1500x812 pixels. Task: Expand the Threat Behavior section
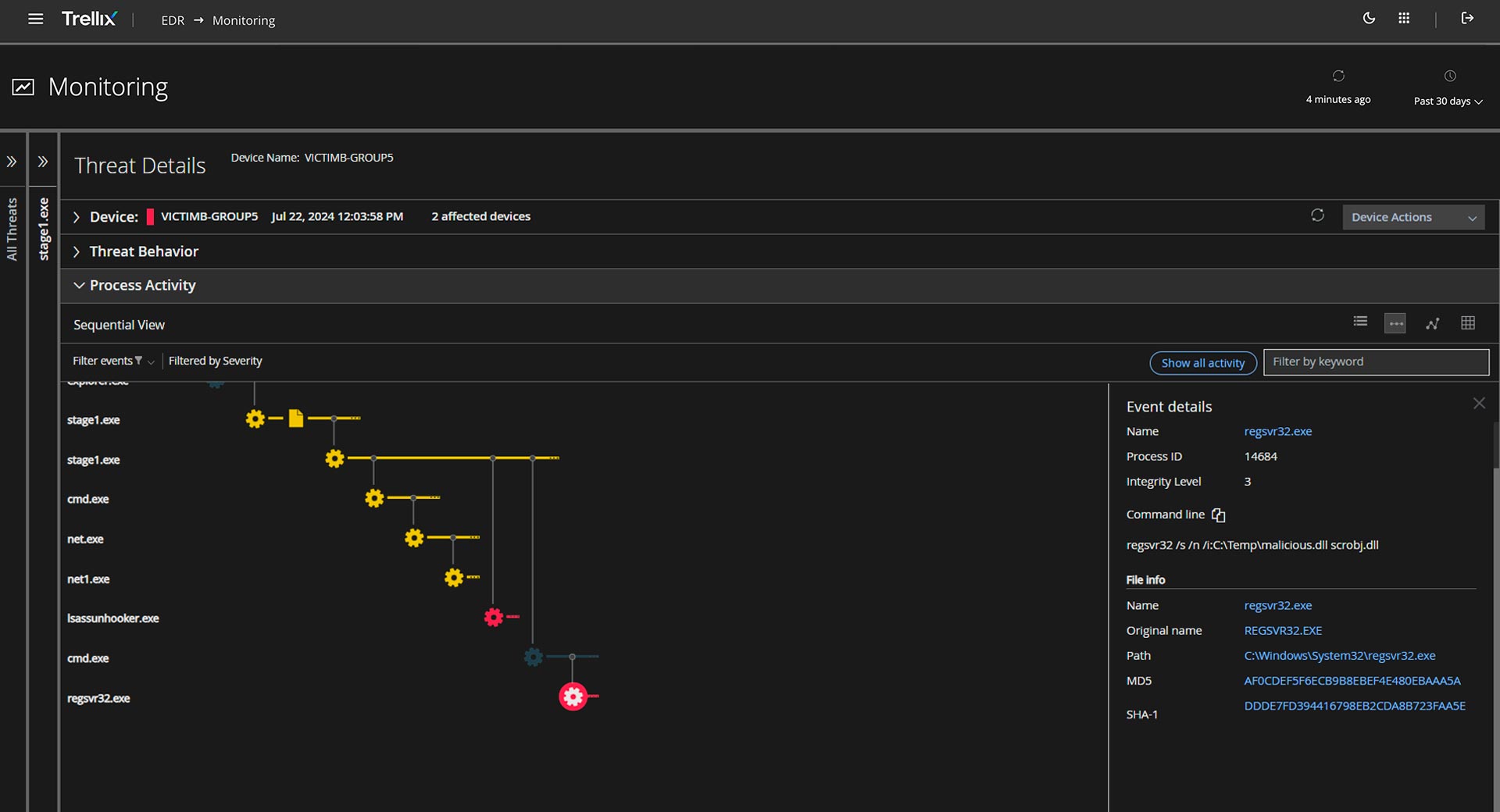point(77,251)
